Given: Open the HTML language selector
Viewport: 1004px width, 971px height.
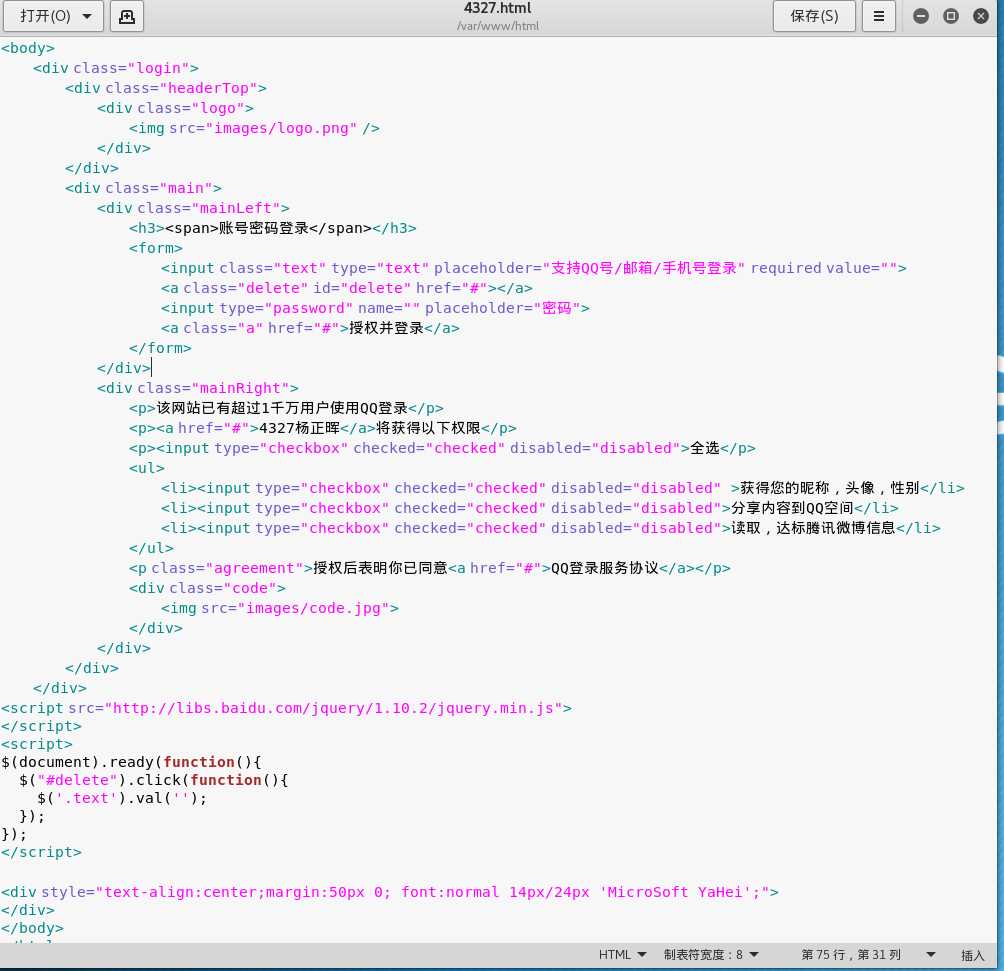Looking at the screenshot, I should tap(622, 954).
